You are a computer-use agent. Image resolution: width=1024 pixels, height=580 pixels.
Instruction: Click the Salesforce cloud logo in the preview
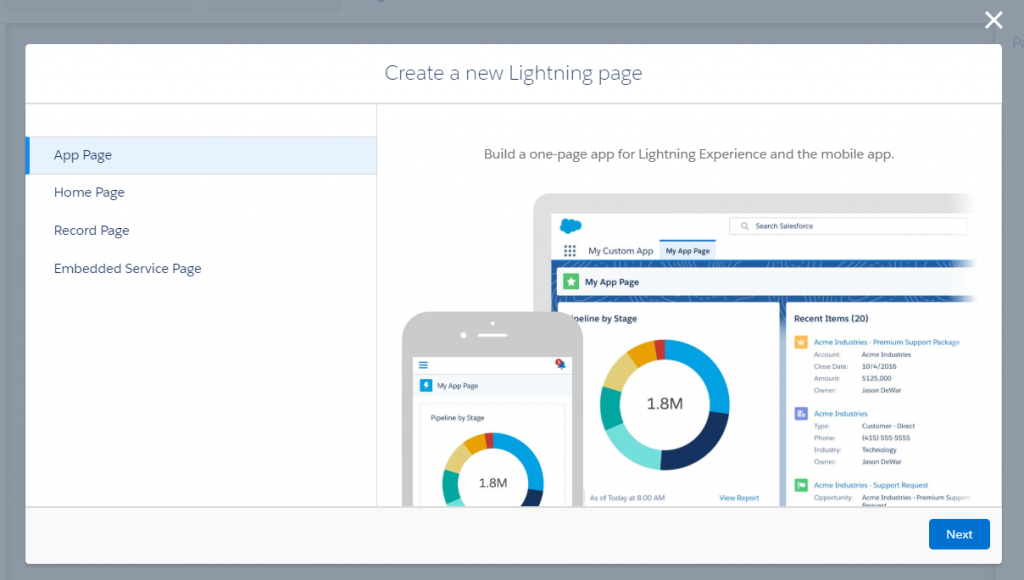click(569, 224)
